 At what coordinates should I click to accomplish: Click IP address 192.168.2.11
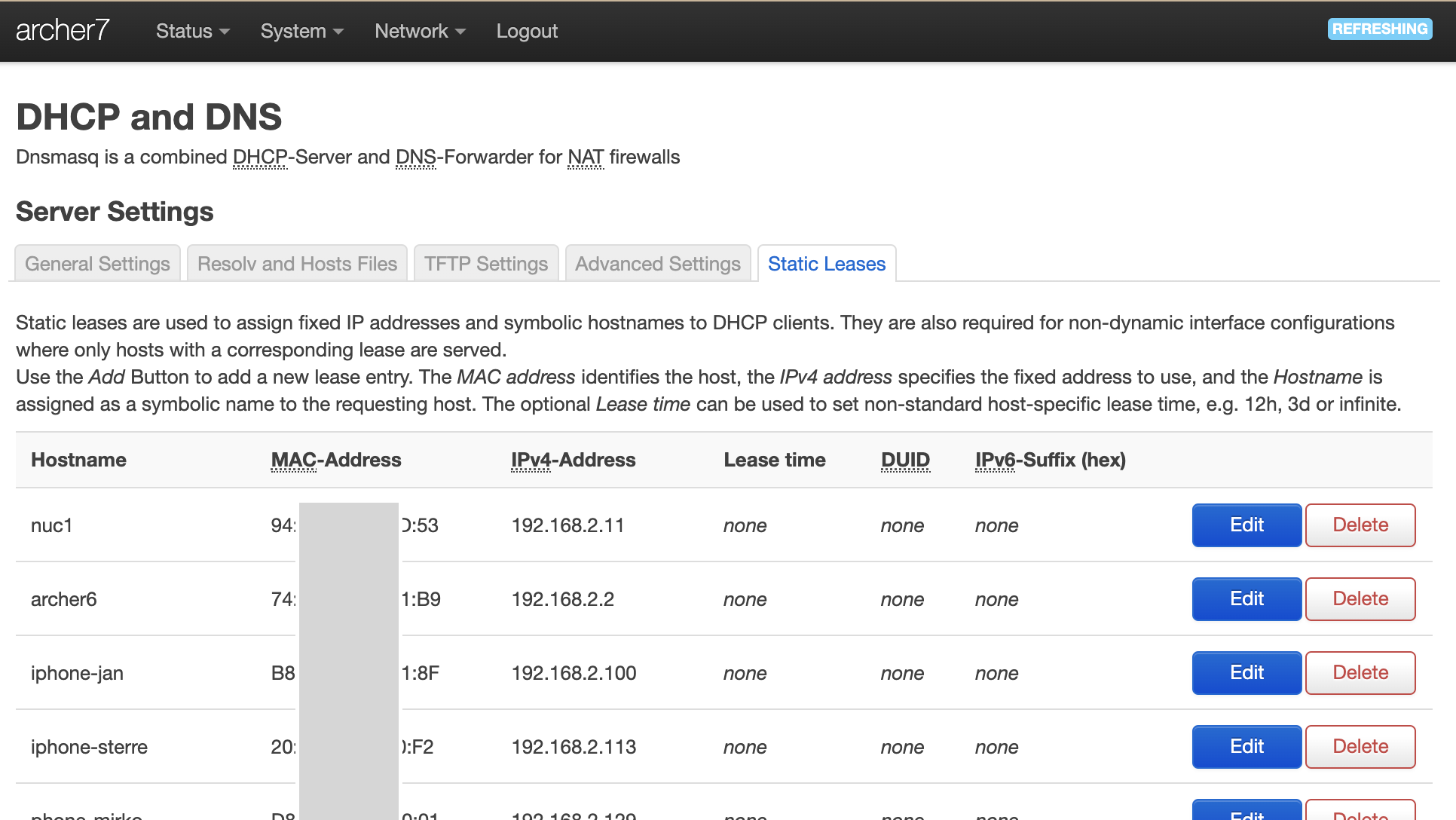[567, 525]
